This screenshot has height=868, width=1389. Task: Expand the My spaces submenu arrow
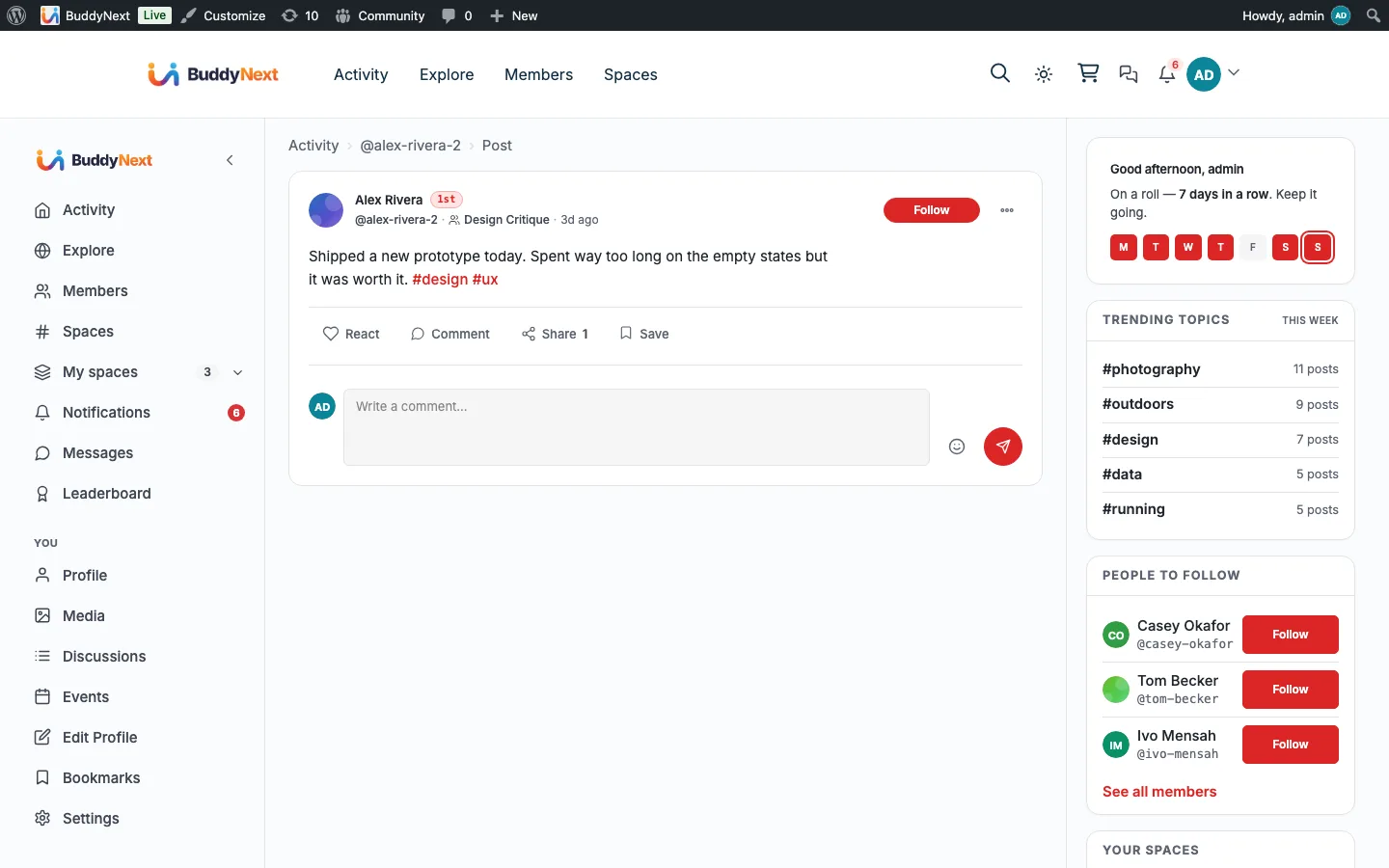click(x=238, y=372)
